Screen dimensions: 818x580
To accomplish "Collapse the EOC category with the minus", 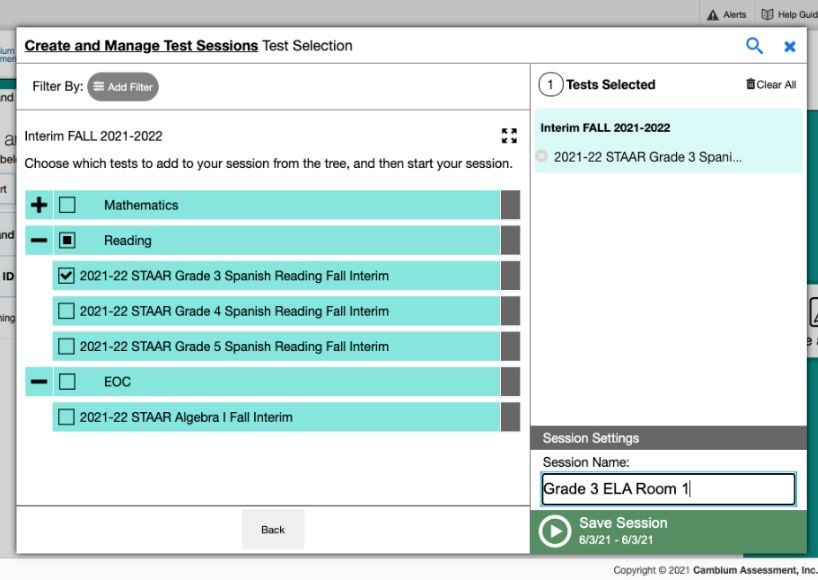I will point(39,382).
